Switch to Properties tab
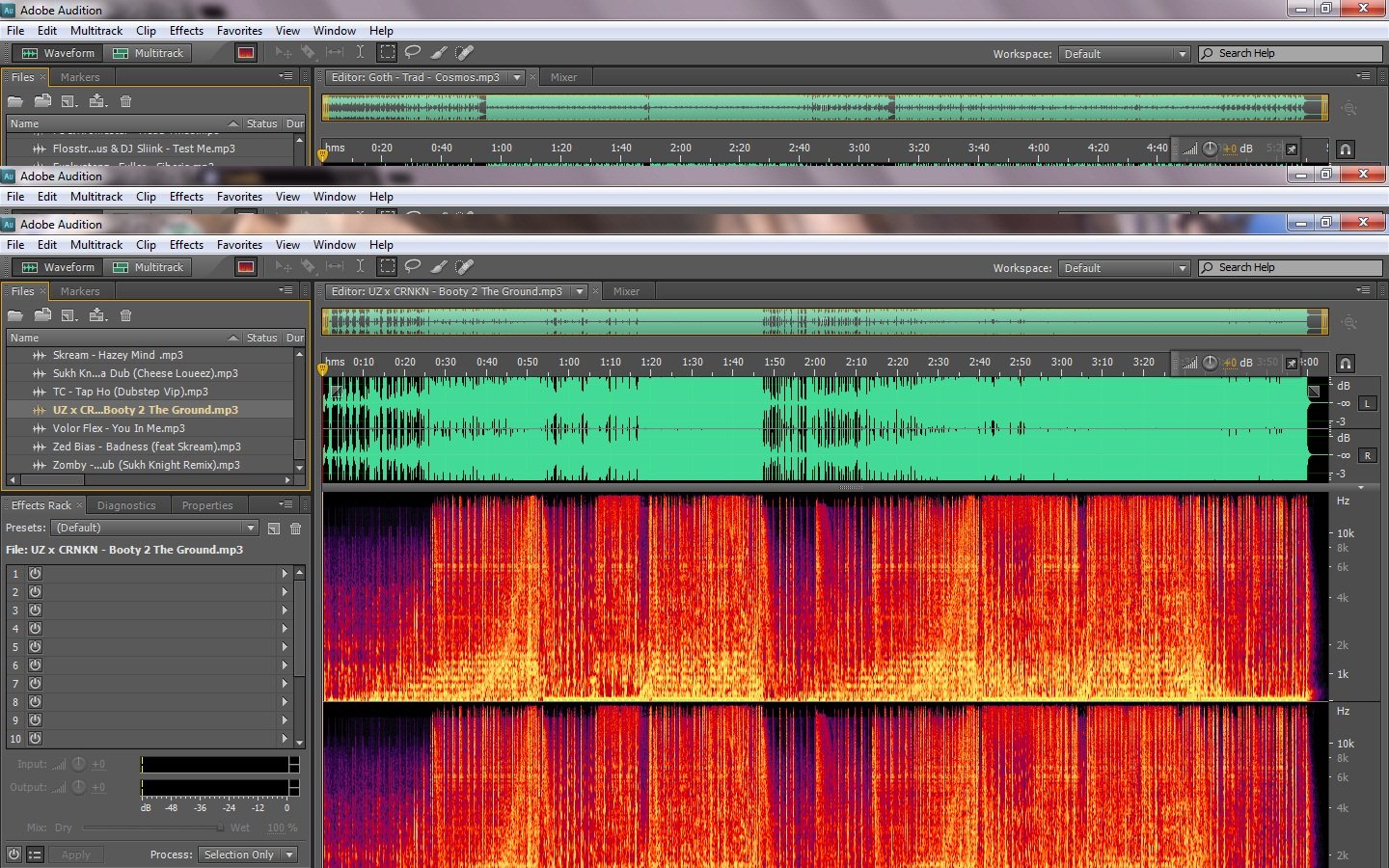 207,505
